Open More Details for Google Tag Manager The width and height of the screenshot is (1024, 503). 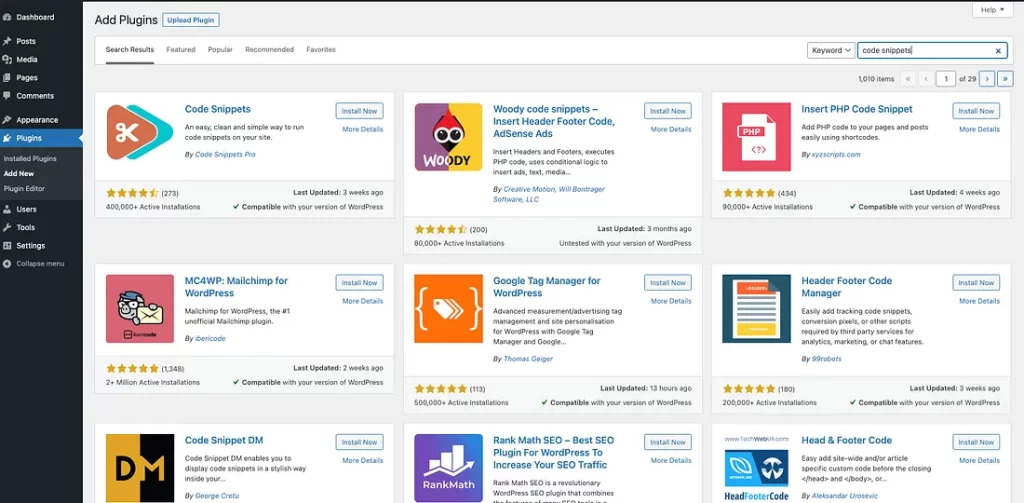pyautogui.click(x=670, y=301)
